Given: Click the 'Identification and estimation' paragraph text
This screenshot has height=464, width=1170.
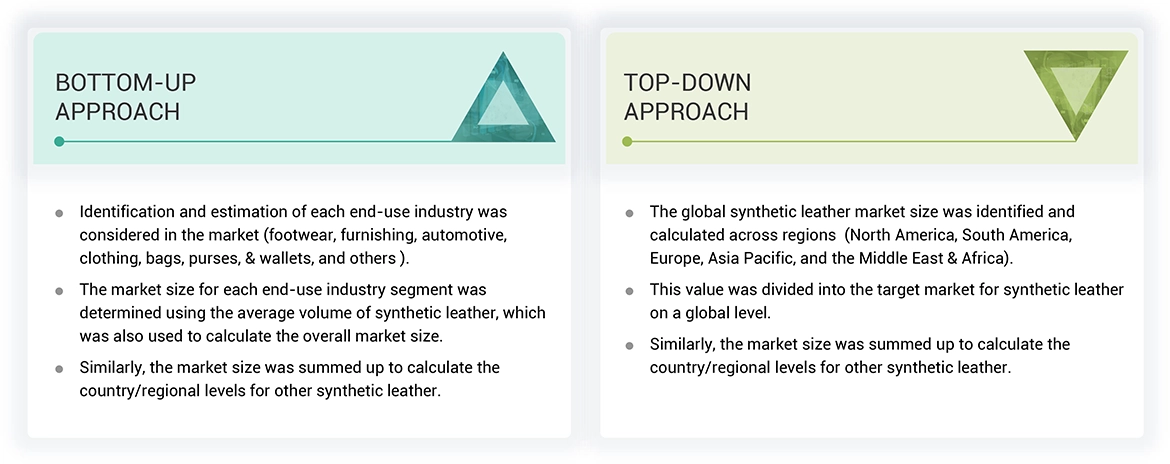Looking at the screenshot, I should tap(294, 237).
